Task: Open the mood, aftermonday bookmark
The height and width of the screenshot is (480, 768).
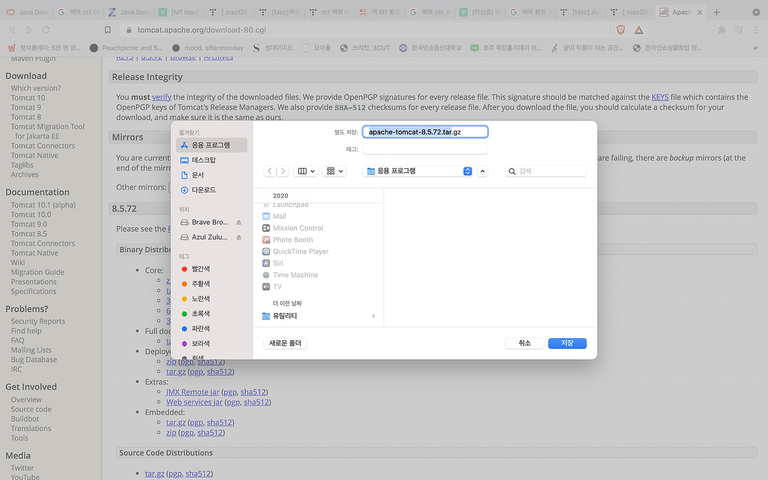Action: coord(208,48)
